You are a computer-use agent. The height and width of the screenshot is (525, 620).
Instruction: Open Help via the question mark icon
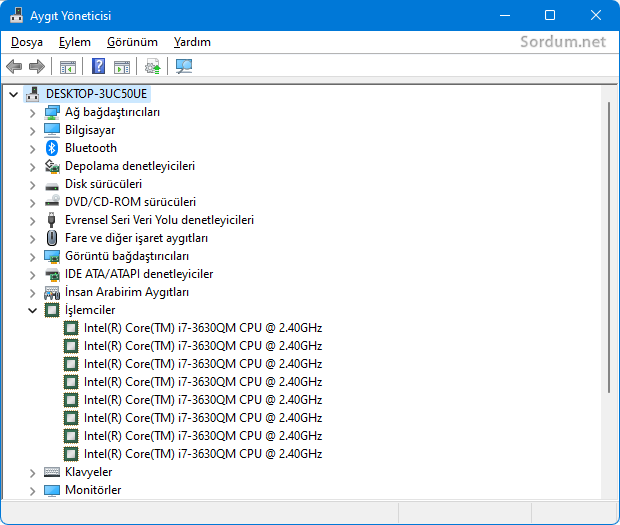(x=98, y=66)
